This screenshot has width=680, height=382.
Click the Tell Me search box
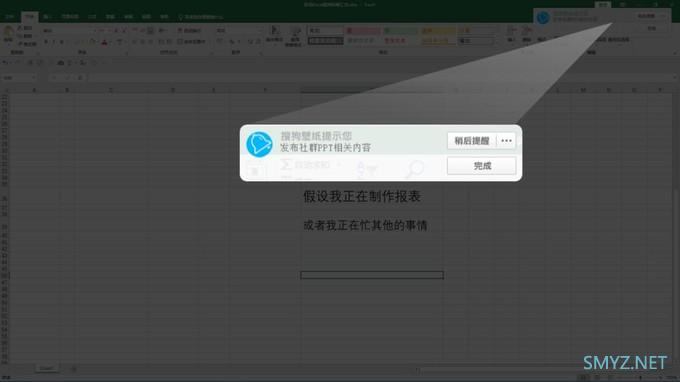tap(201, 17)
